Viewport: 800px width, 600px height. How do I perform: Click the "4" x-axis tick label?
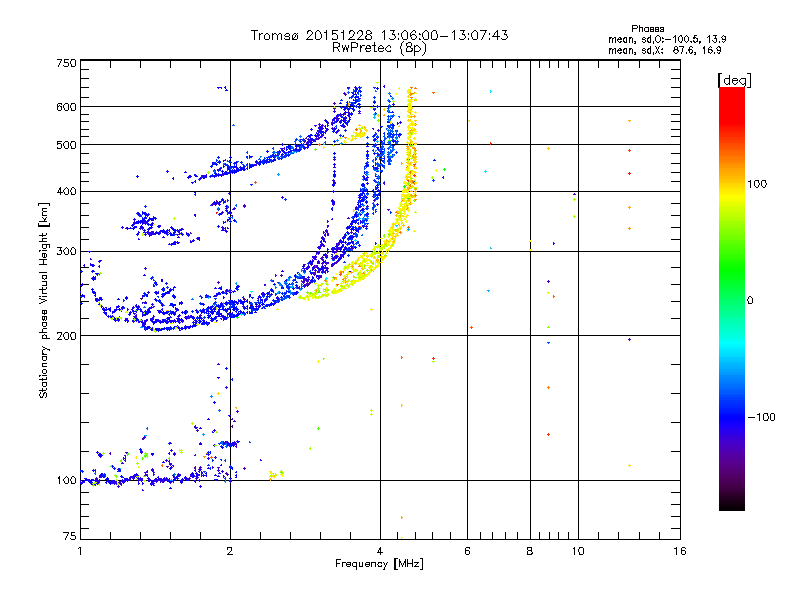380,551
